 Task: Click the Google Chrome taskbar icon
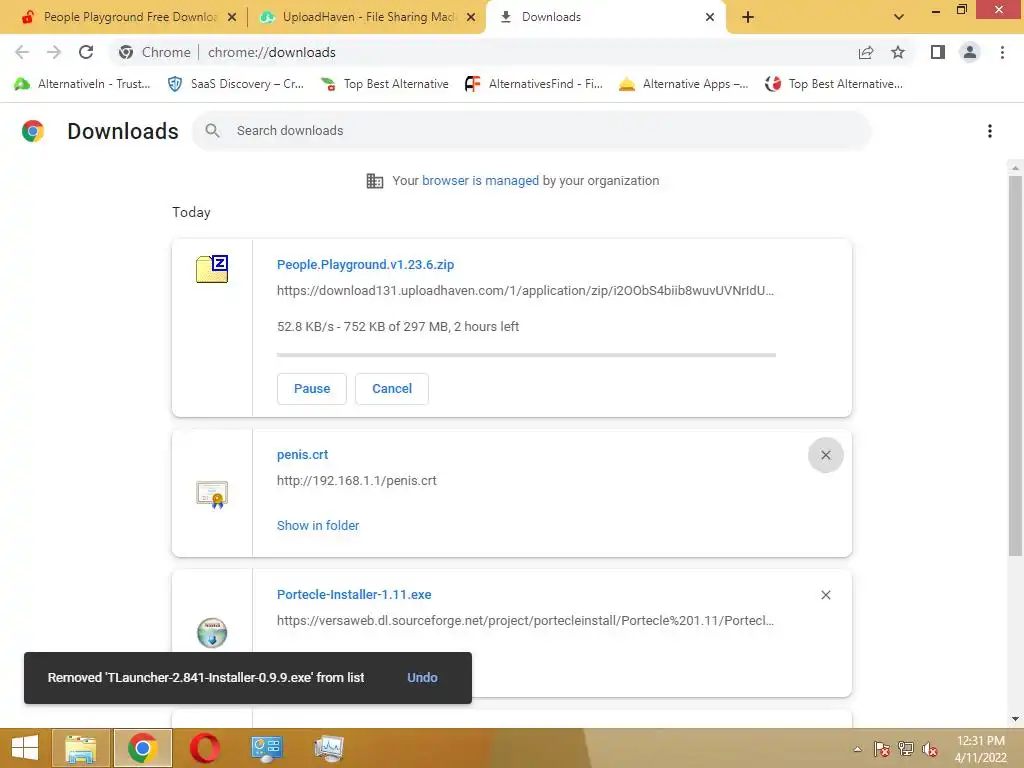[x=143, y=748]
